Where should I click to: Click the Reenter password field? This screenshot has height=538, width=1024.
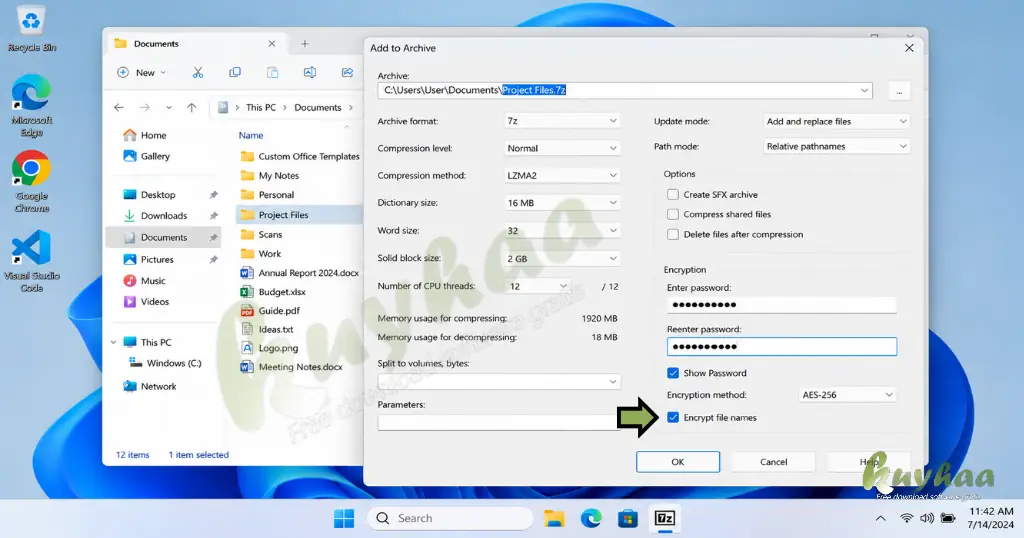(782, 347)
